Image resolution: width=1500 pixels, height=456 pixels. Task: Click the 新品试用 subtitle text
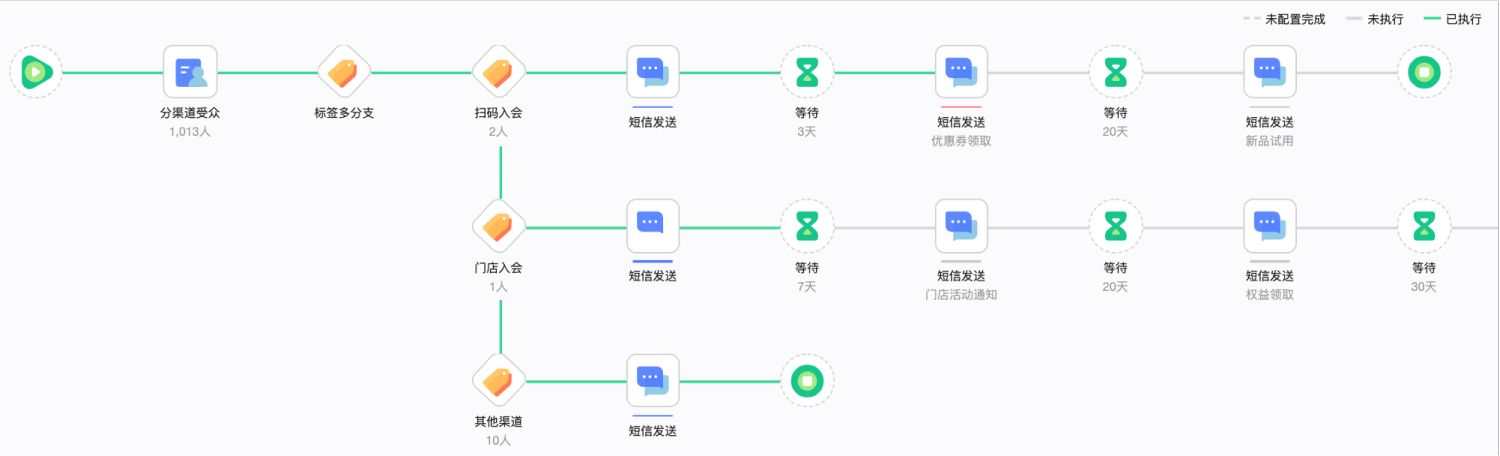click(x=1270, y=141)
